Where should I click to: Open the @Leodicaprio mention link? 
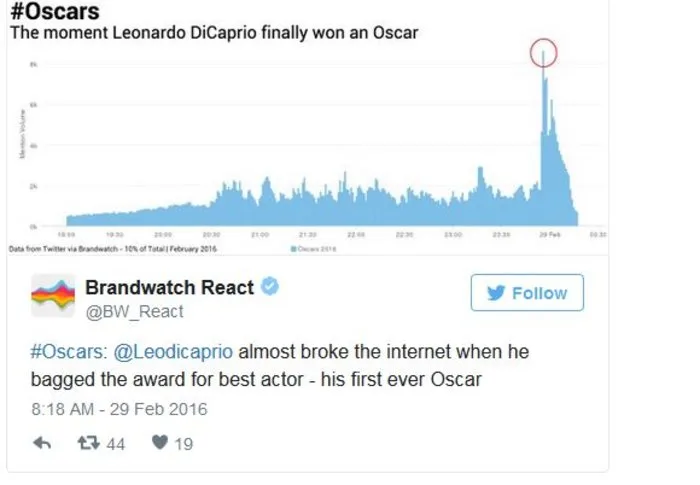(173, 351)
